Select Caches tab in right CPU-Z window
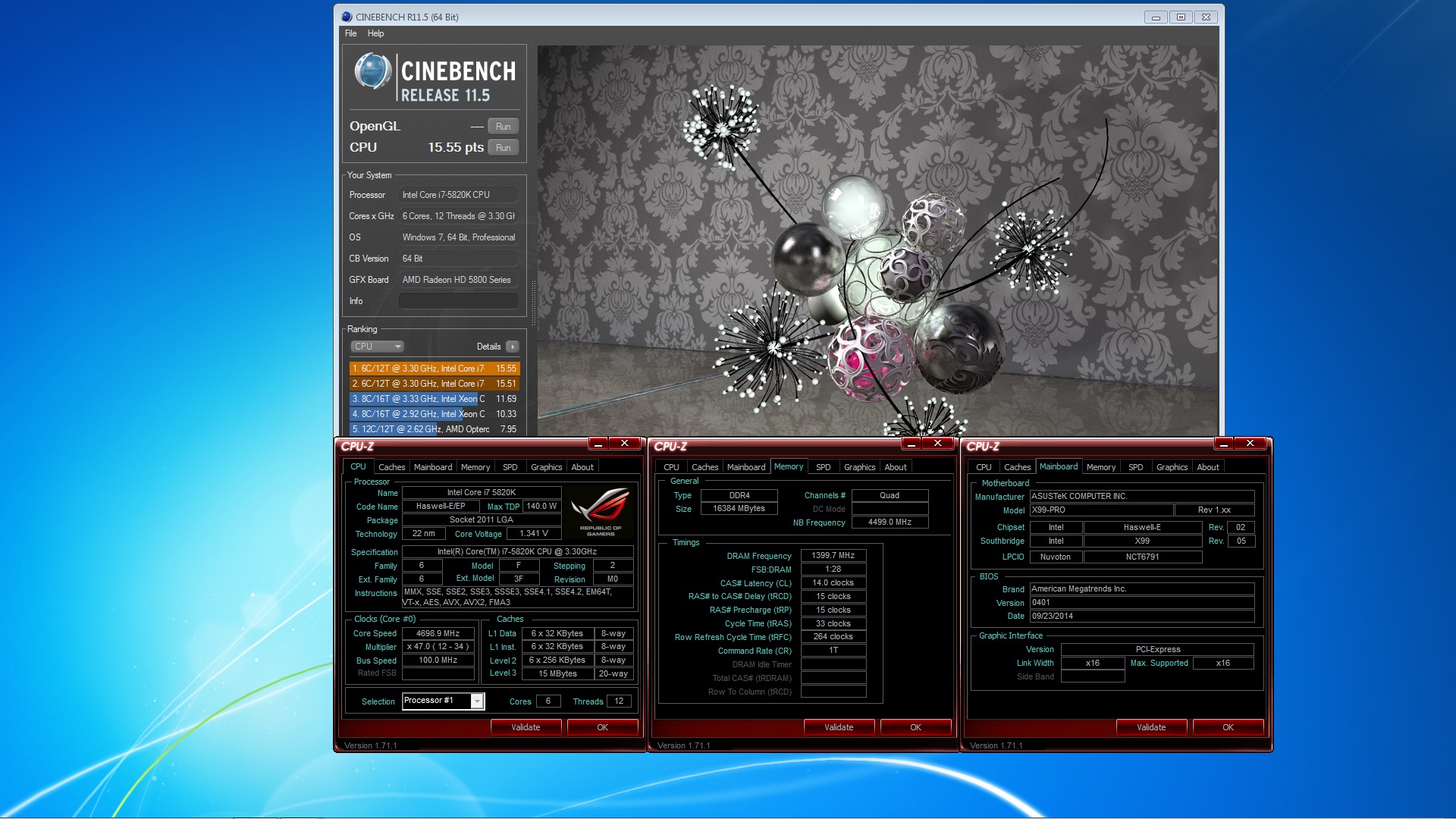The image size is (1456, 819). pyautogui.click(x=1017, y=467)
